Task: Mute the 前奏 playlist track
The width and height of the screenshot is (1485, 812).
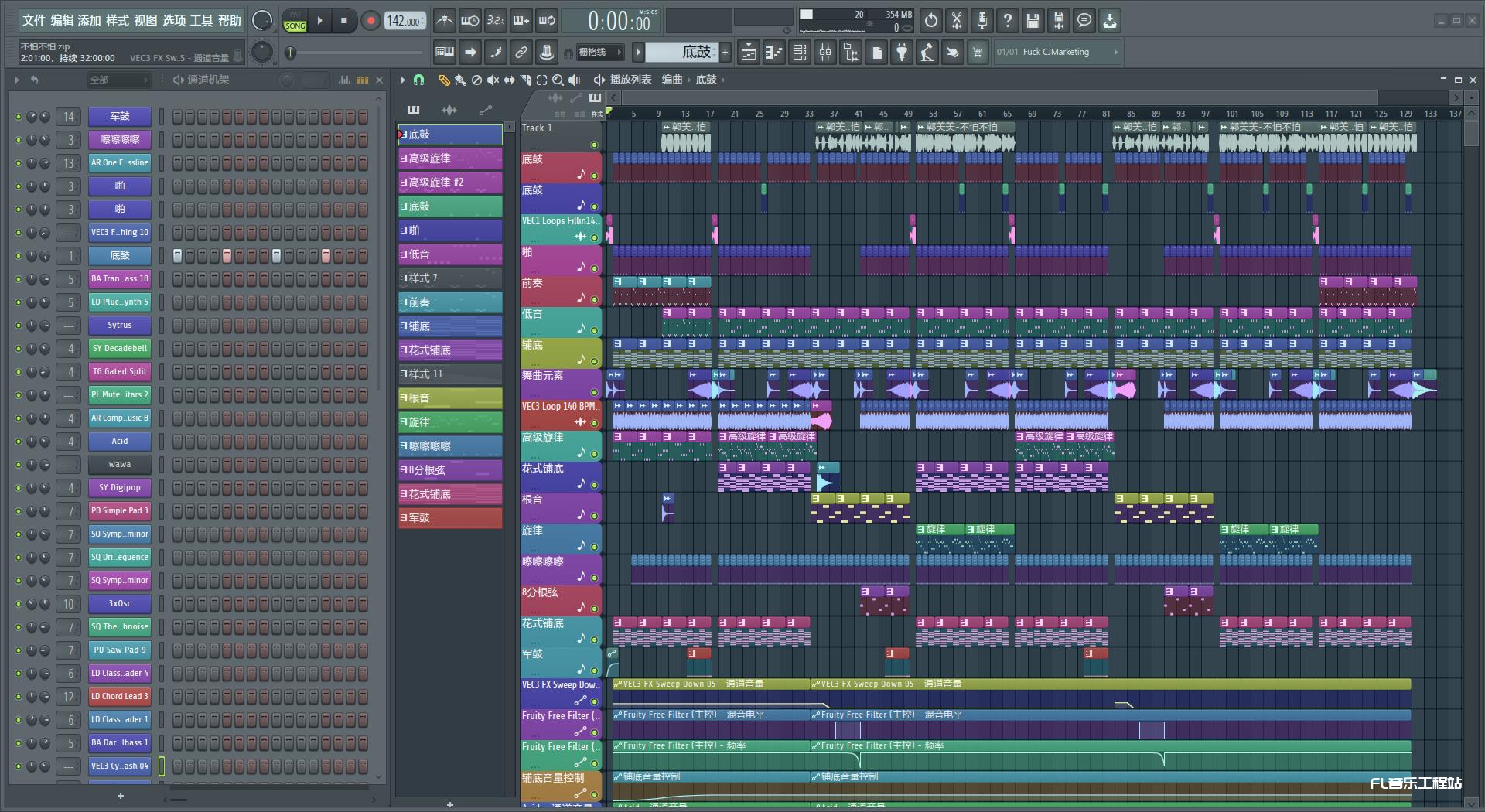Action: point(594,299)
